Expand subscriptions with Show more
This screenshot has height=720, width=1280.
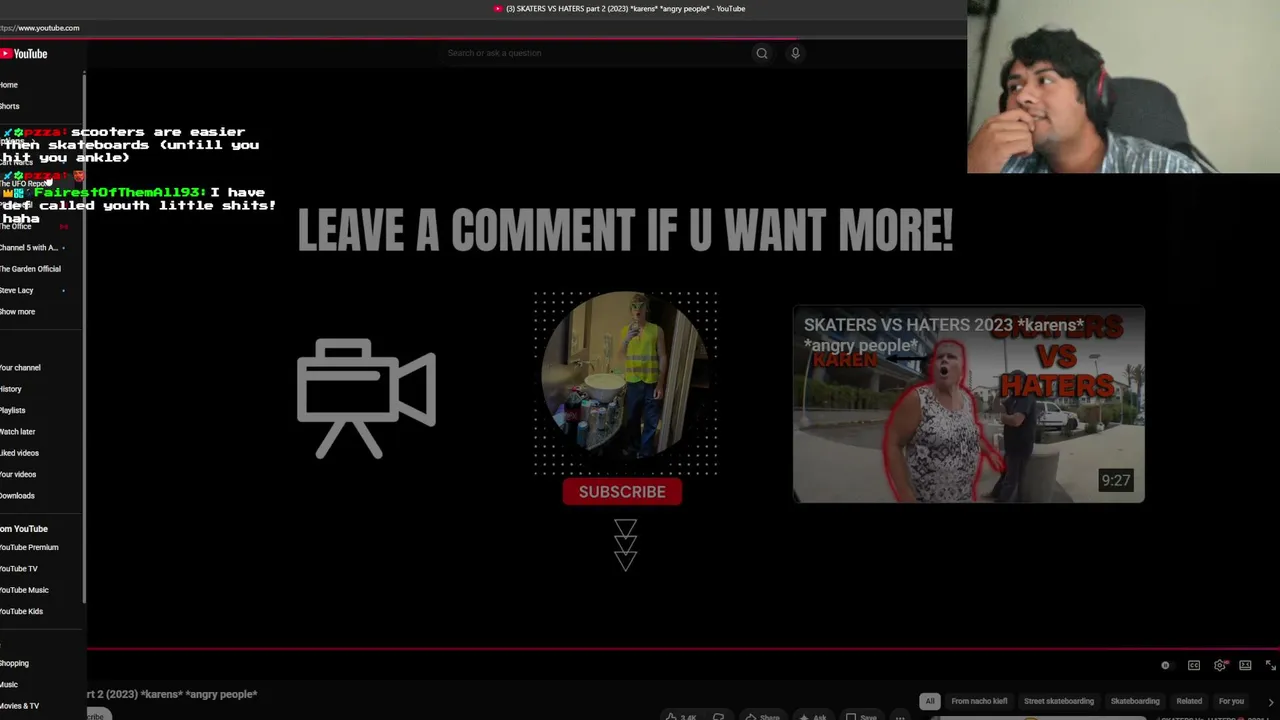pos(18,312)
